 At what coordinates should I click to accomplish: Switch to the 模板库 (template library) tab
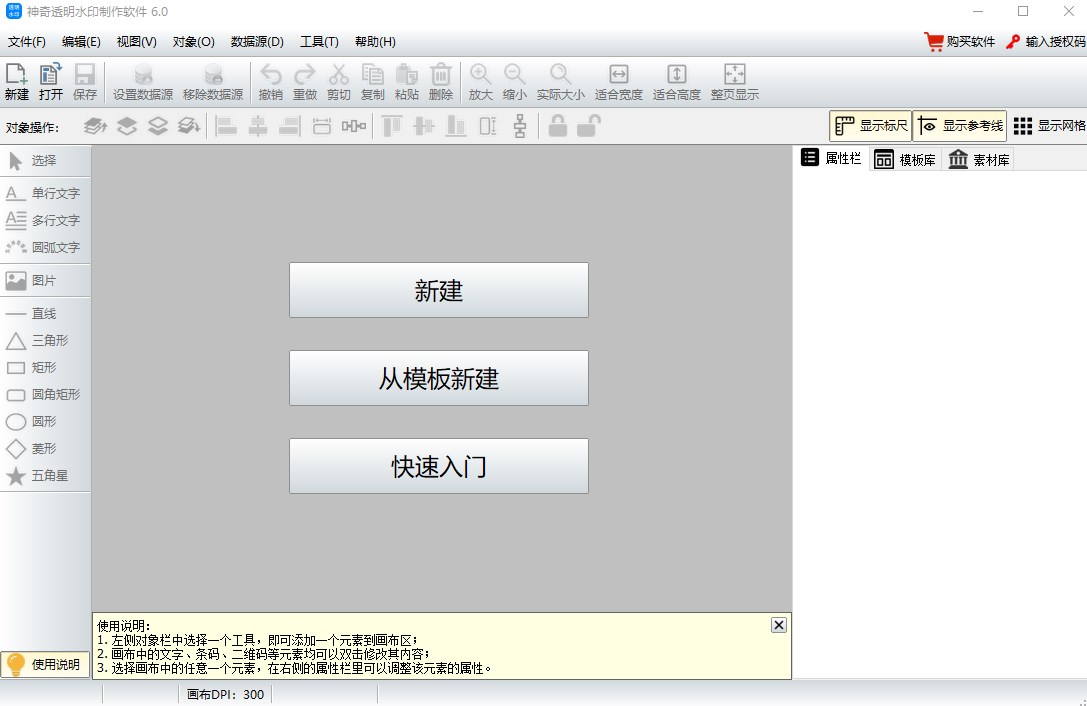point(903,158)
